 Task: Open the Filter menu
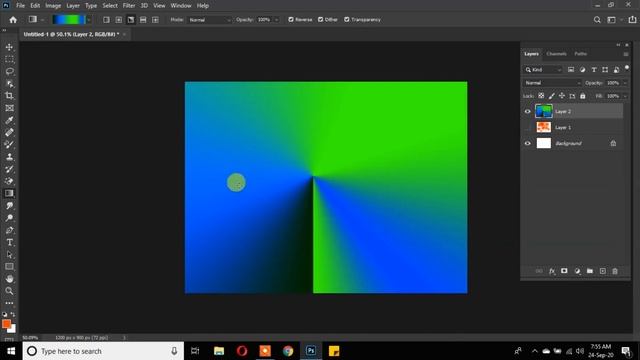129,6
